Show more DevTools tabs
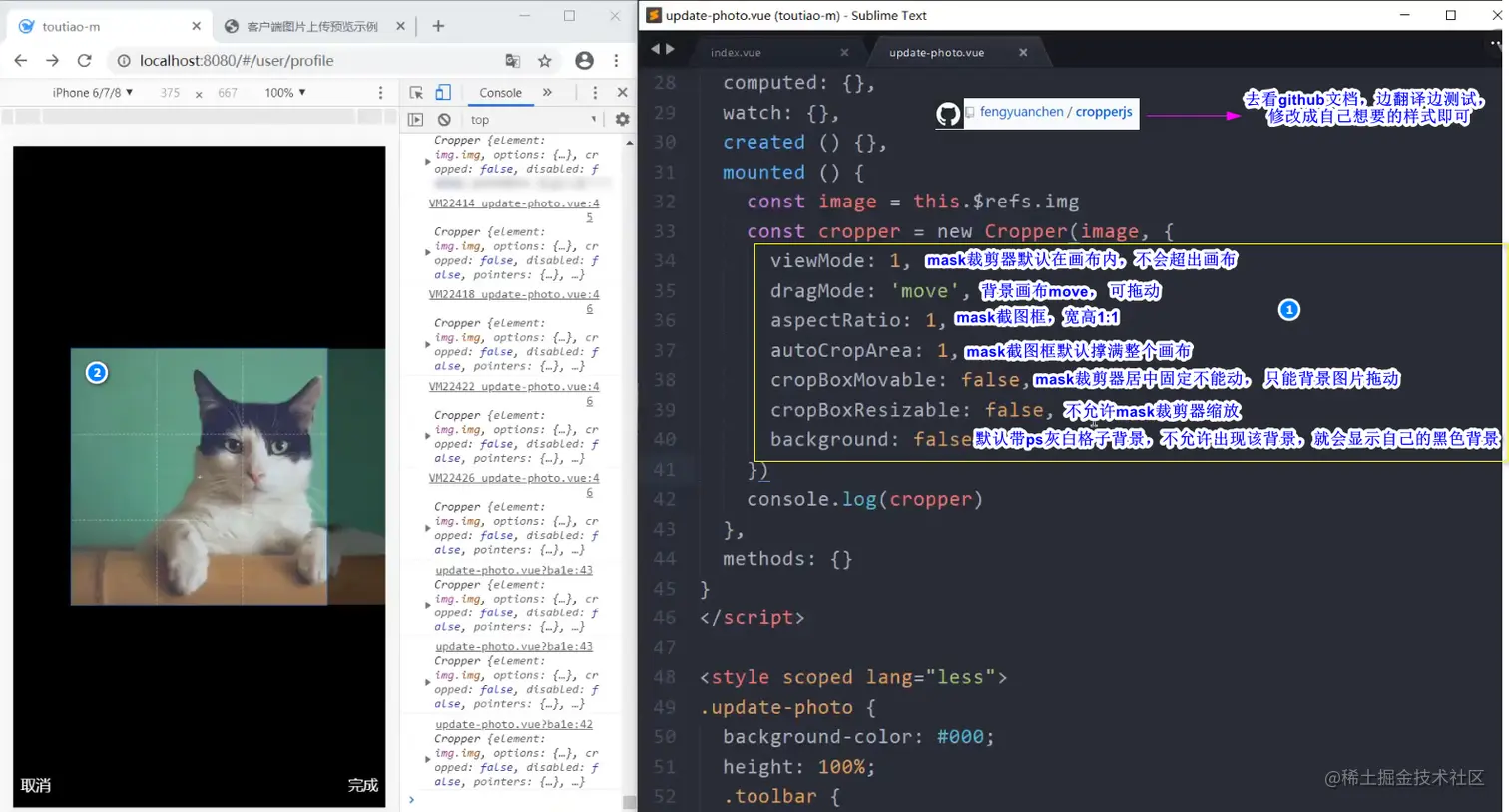Viewport: 1509px width, 812px height. tap(547, 93)
